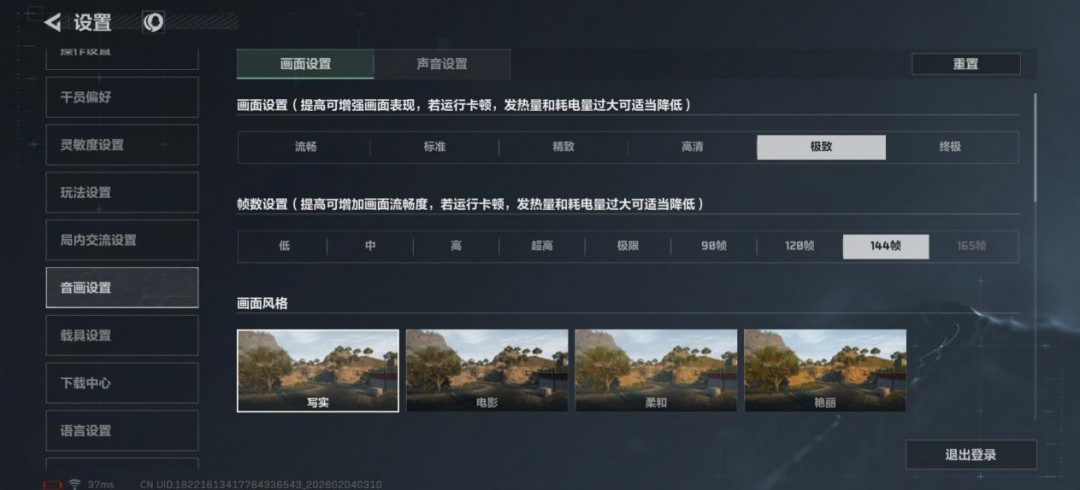Open 灵敏度设置 in the sidebar

tap(122, 145)
